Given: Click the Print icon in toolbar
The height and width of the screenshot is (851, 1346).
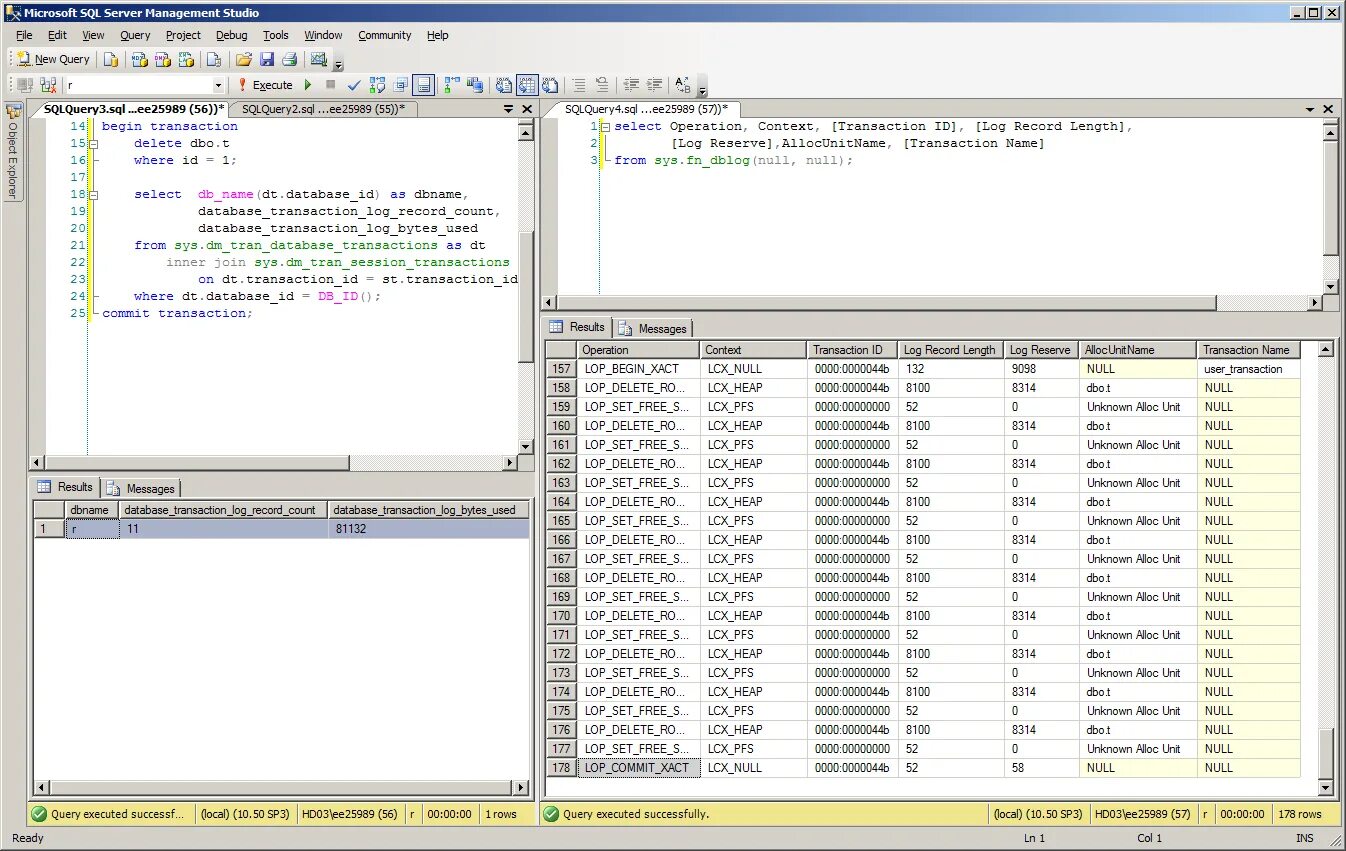Looking at the screenshot, I should (x=290, y=59).
